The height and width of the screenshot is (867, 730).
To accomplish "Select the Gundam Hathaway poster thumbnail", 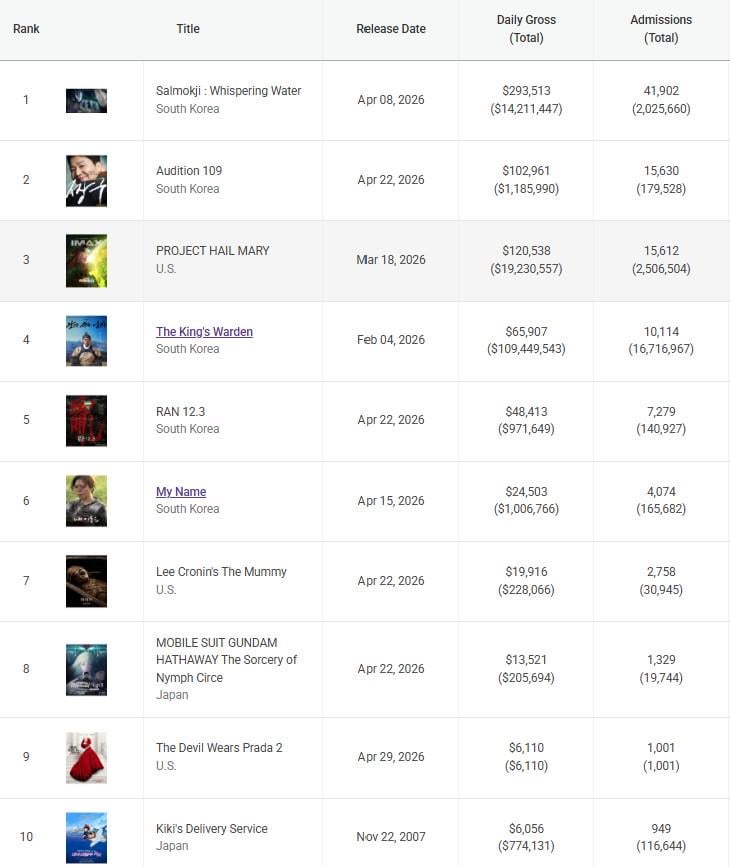I will tap(86, 669).
